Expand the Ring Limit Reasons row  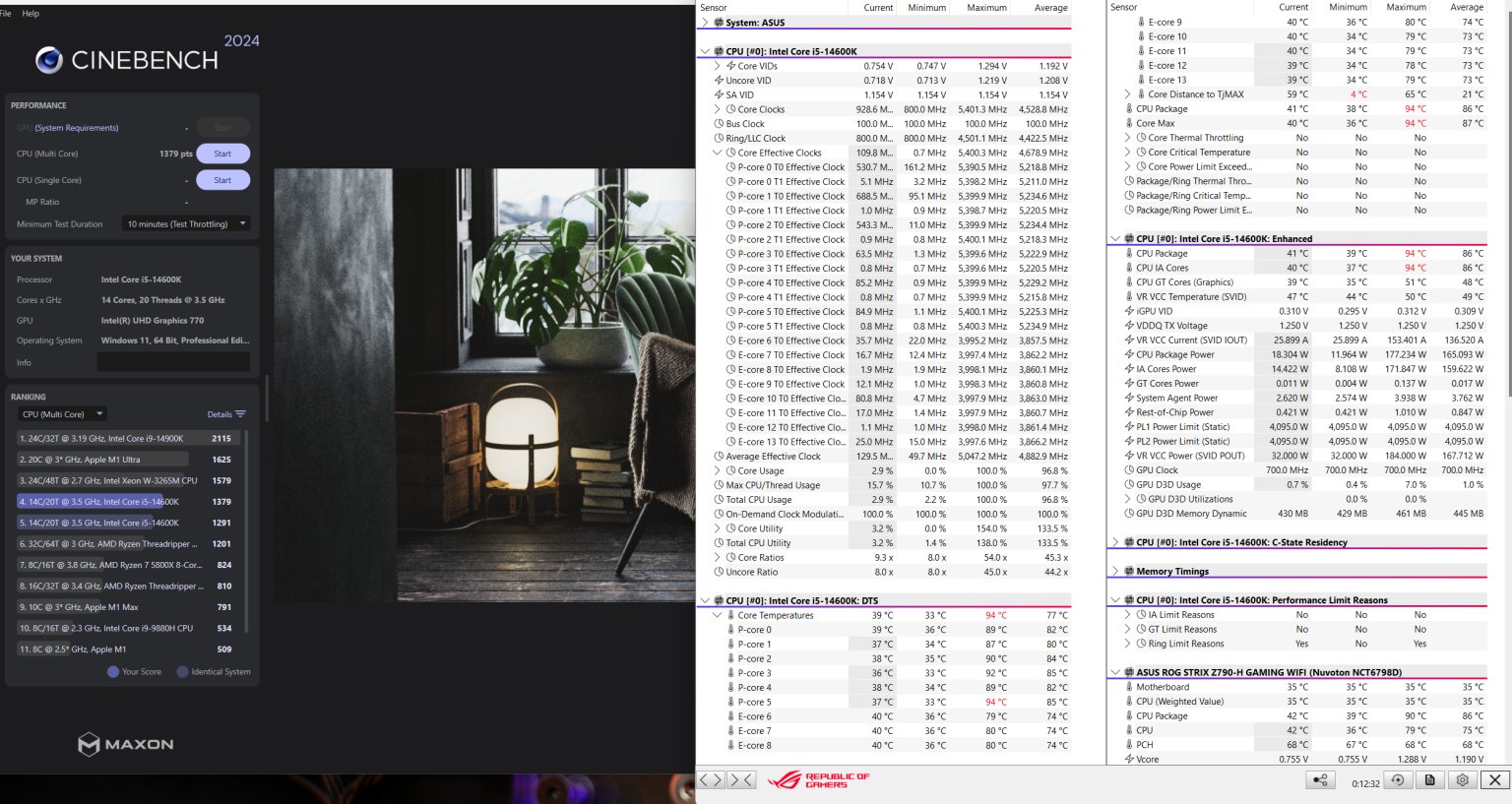1128,644
